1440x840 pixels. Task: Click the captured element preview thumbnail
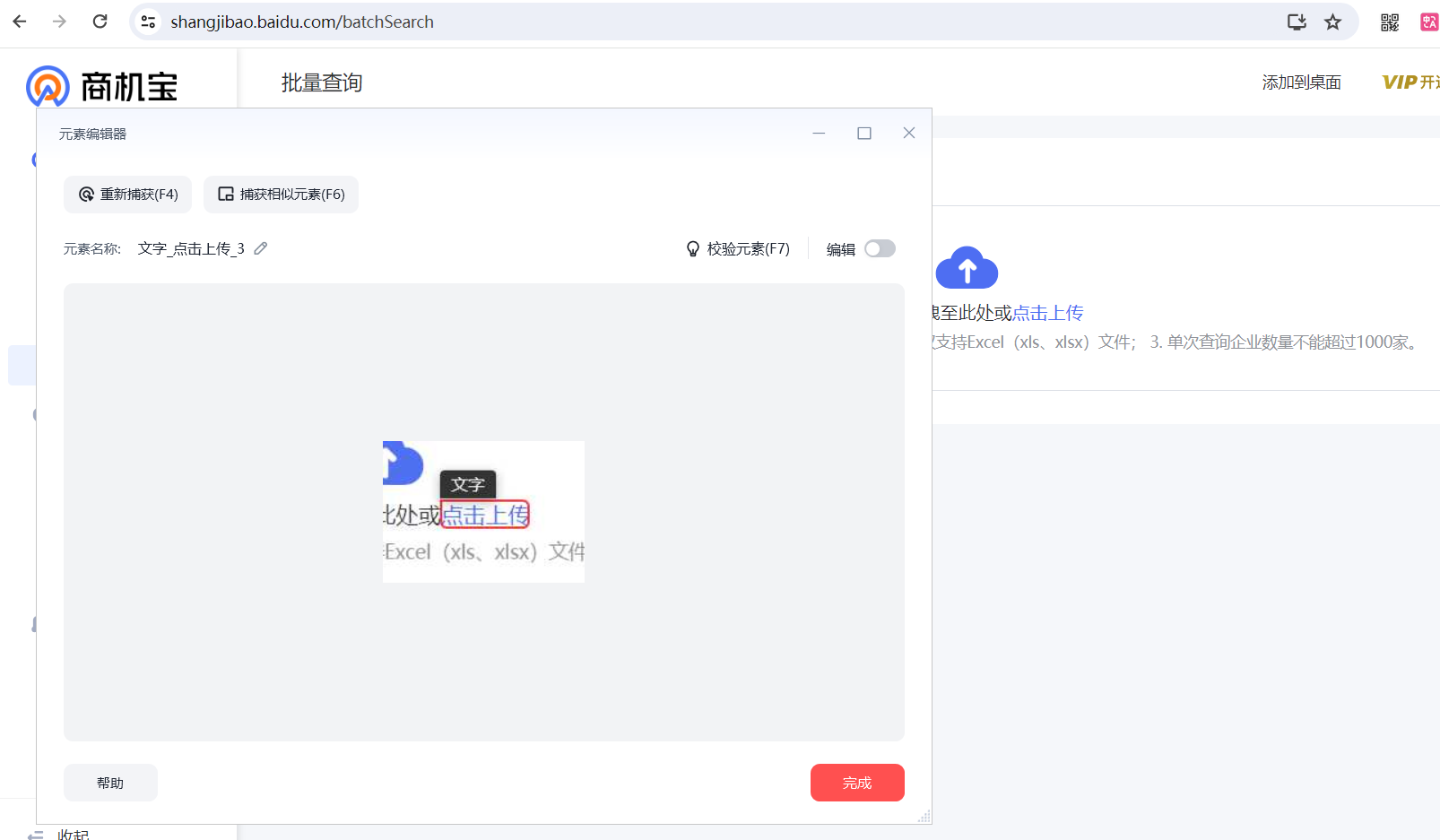(x=483, y=512)
